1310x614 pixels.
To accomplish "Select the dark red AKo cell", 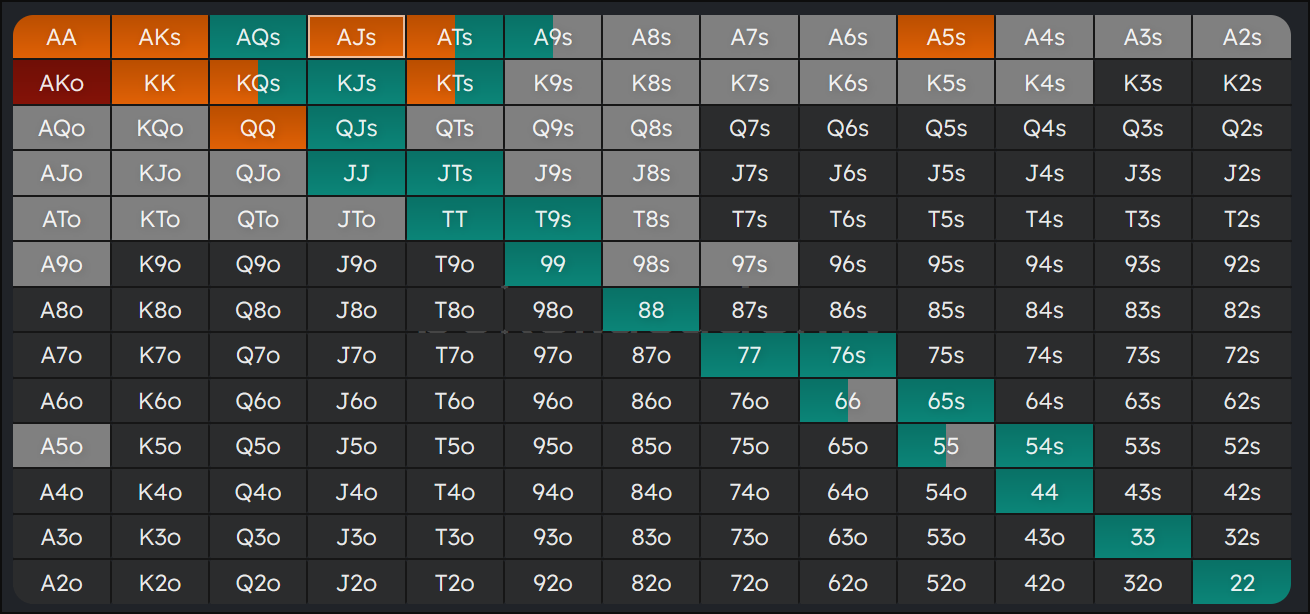I will click(x=61, y=83).
